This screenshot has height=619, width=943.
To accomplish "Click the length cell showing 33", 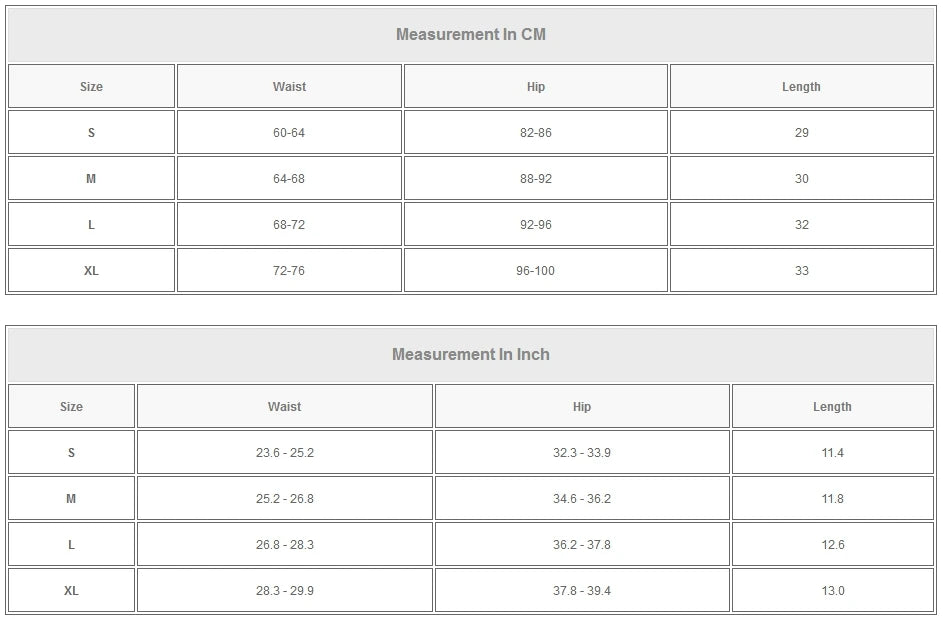I will (801, 271).
